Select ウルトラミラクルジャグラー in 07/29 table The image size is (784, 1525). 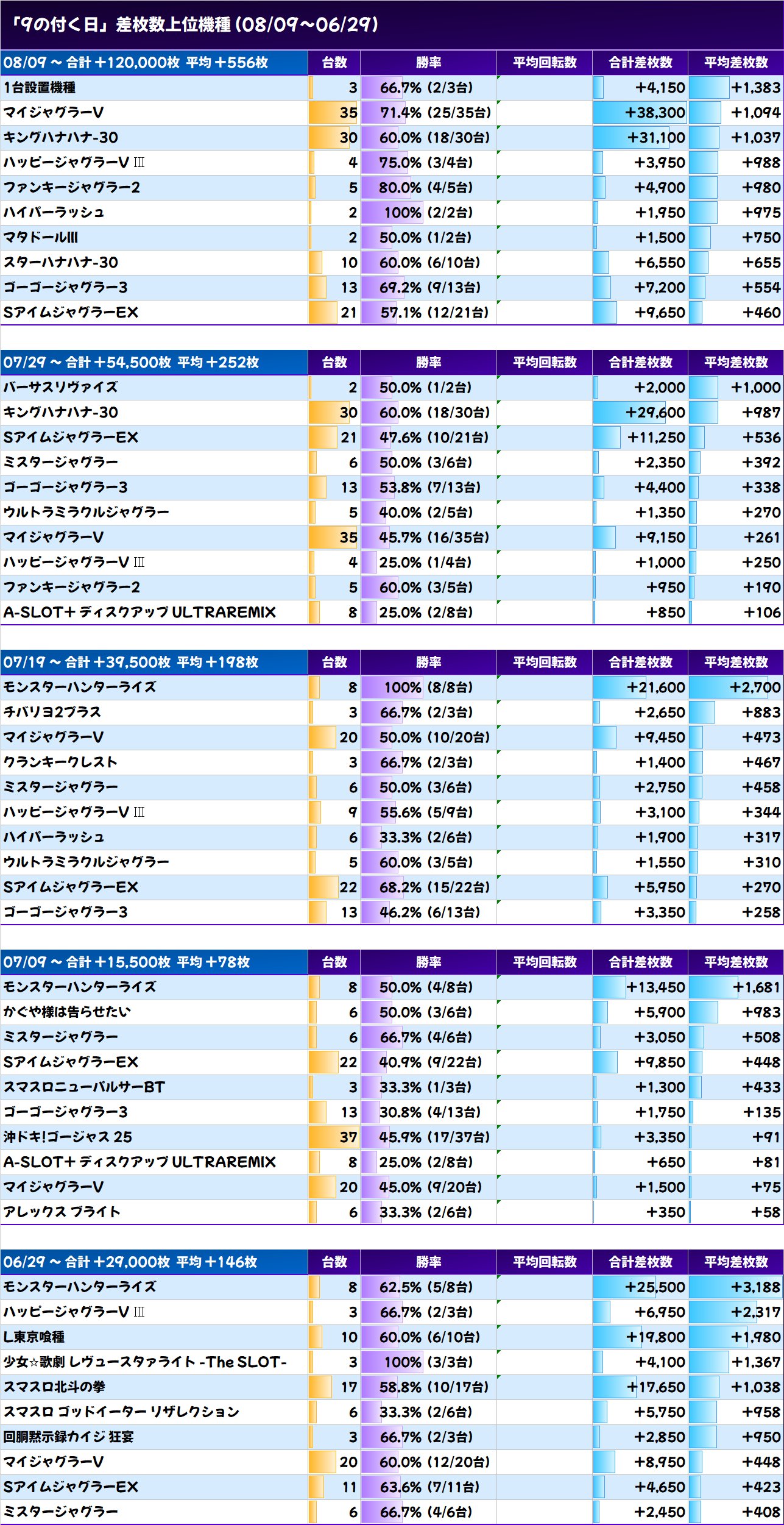pyautogui.click(x=87, y=513)
